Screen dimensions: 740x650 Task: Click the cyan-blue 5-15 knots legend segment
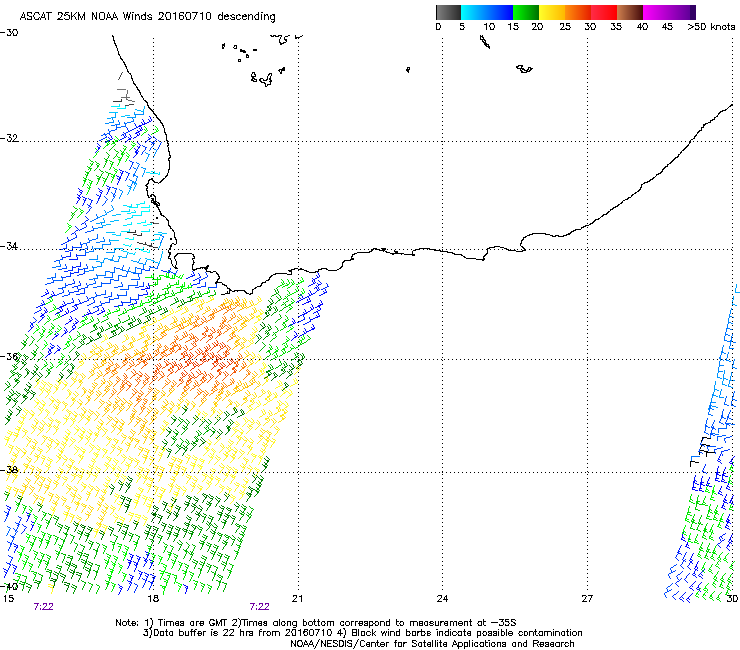[x=487, y=12]
